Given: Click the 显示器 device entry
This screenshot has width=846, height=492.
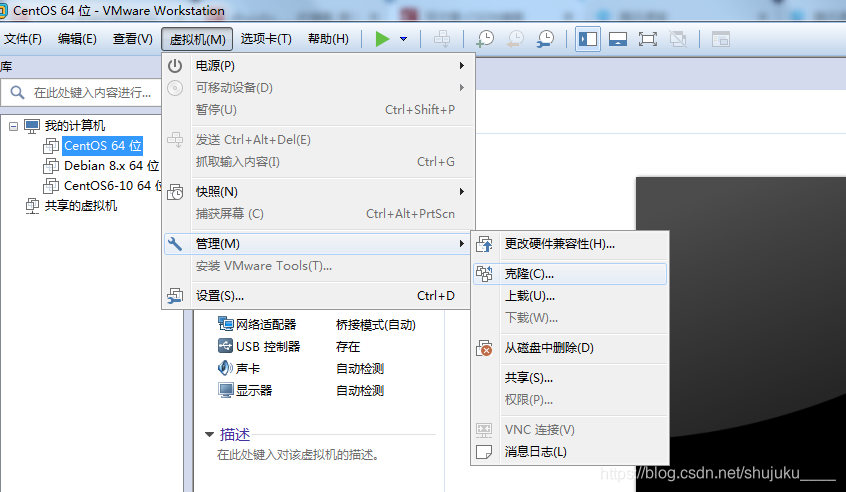Looking at the screenshot, I should 254,391.
